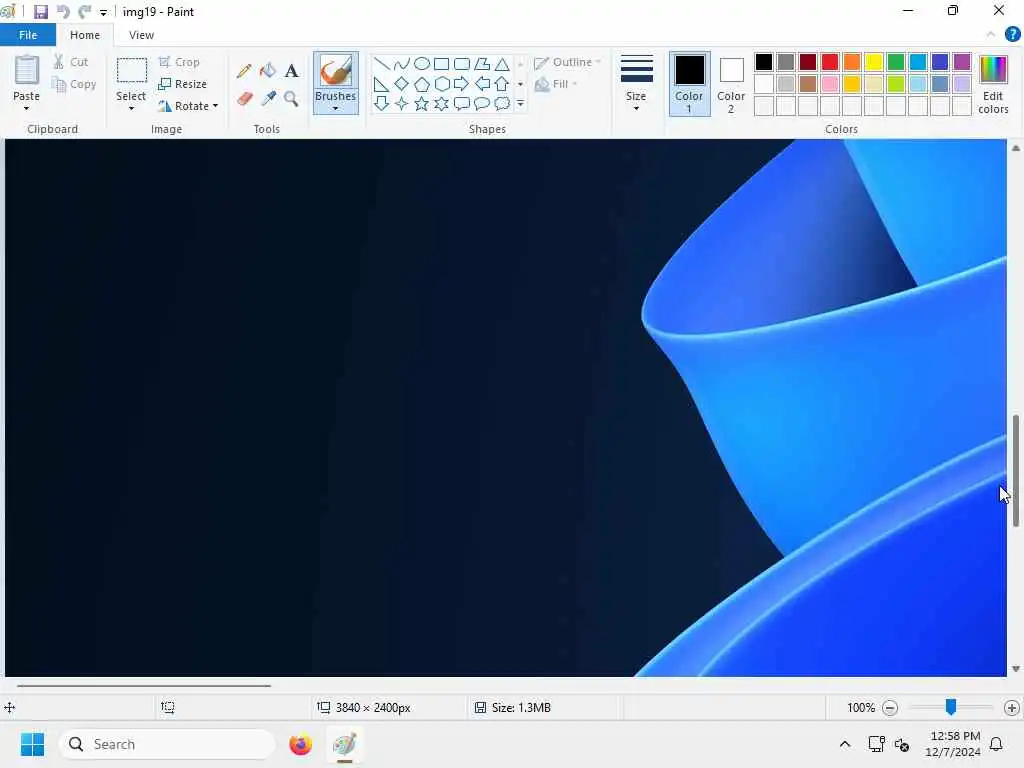The width and height of the screenshot is (1024, 768).
Task: Pick the yellow color swatch
Action: click(x=874, y=61)
